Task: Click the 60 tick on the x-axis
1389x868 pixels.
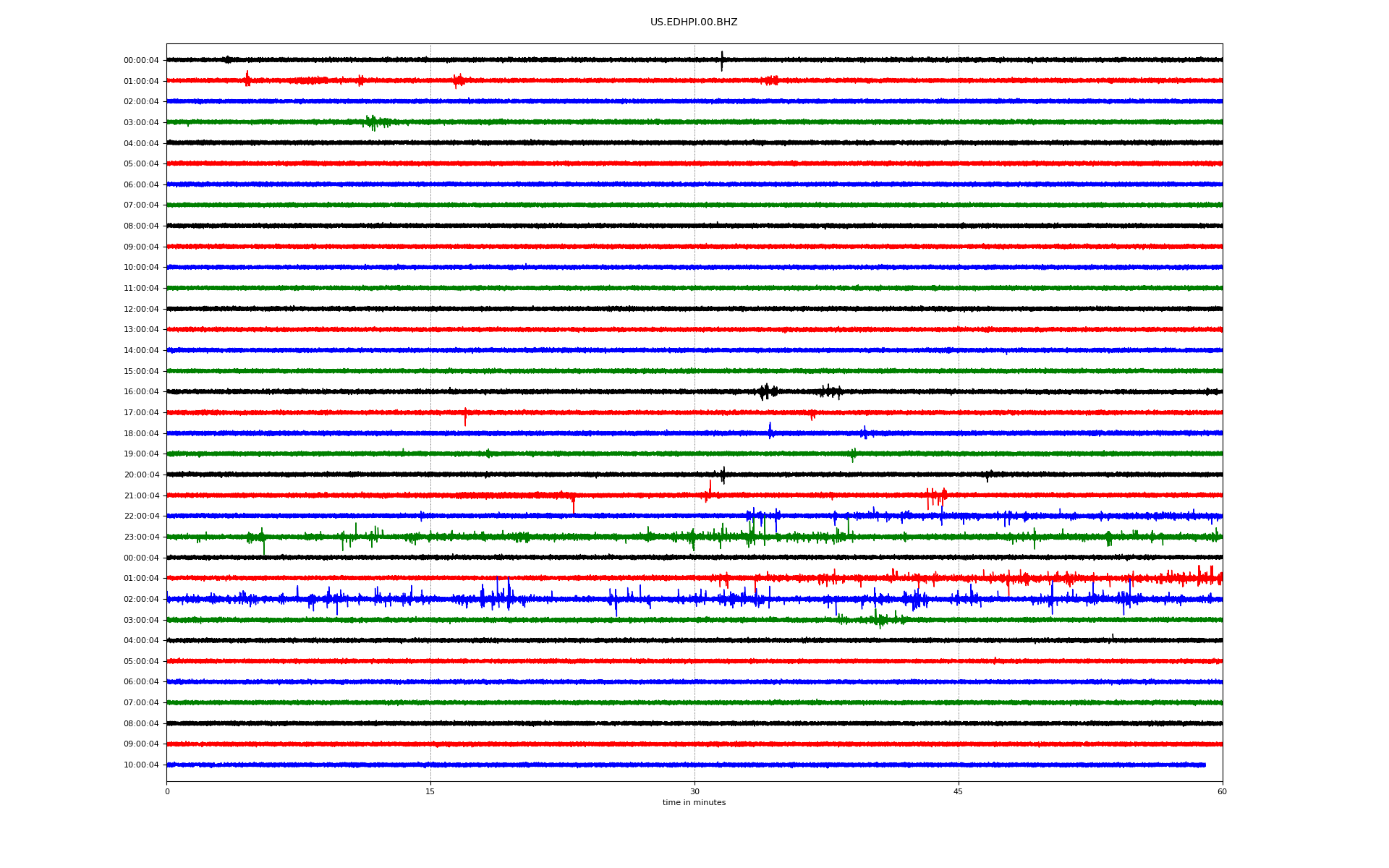Action: (1222, 791)
